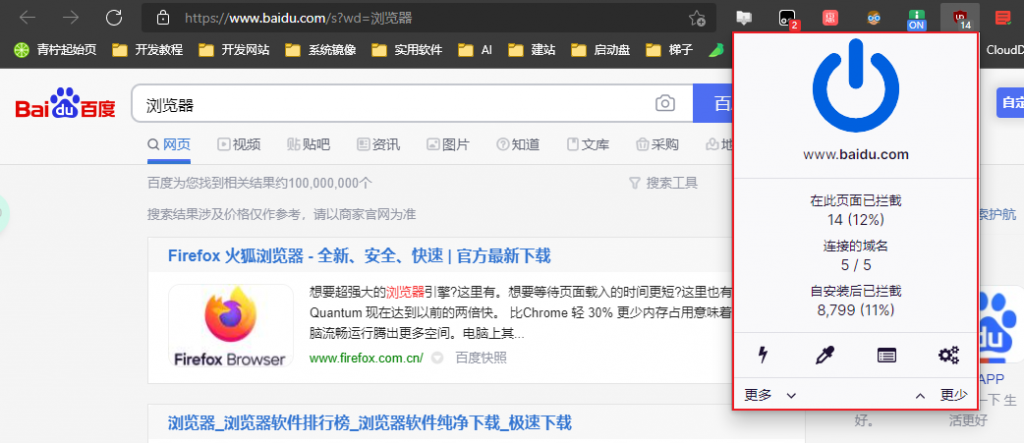Image resolution: width=1024 pixels, height=443 pixels.
Task: Expand the 更多 section in popup
Action: (770, 395)
